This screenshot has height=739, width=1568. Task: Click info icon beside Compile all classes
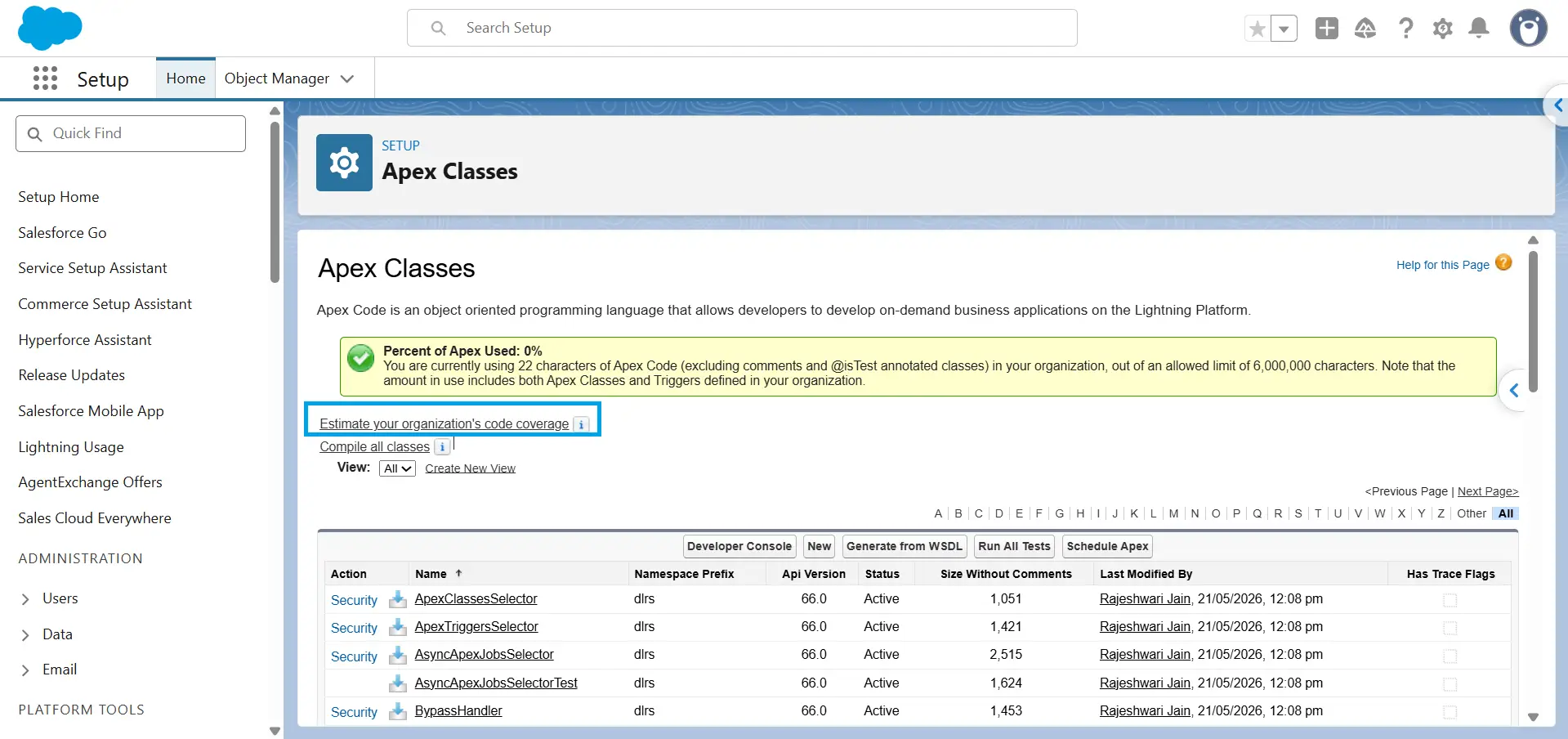[x=442, y=447]
